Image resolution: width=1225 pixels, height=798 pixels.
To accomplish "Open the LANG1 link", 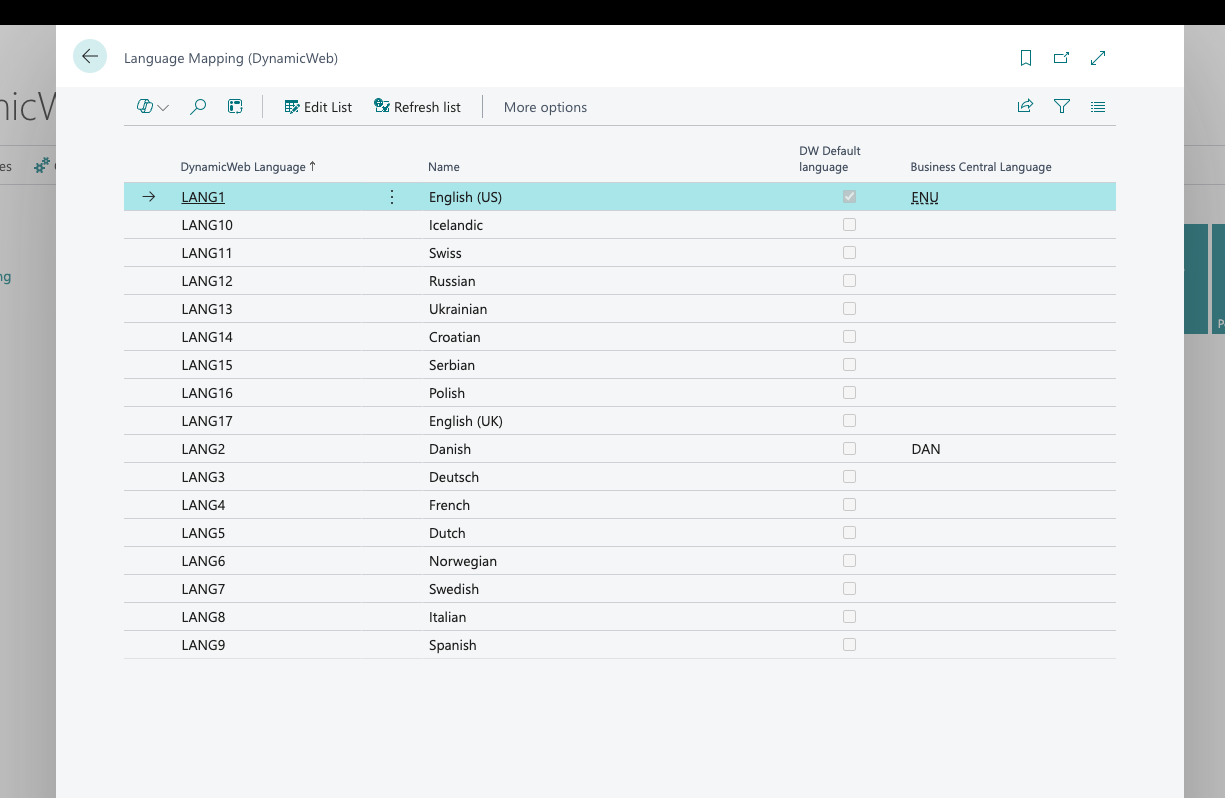I will click(203, 197).
